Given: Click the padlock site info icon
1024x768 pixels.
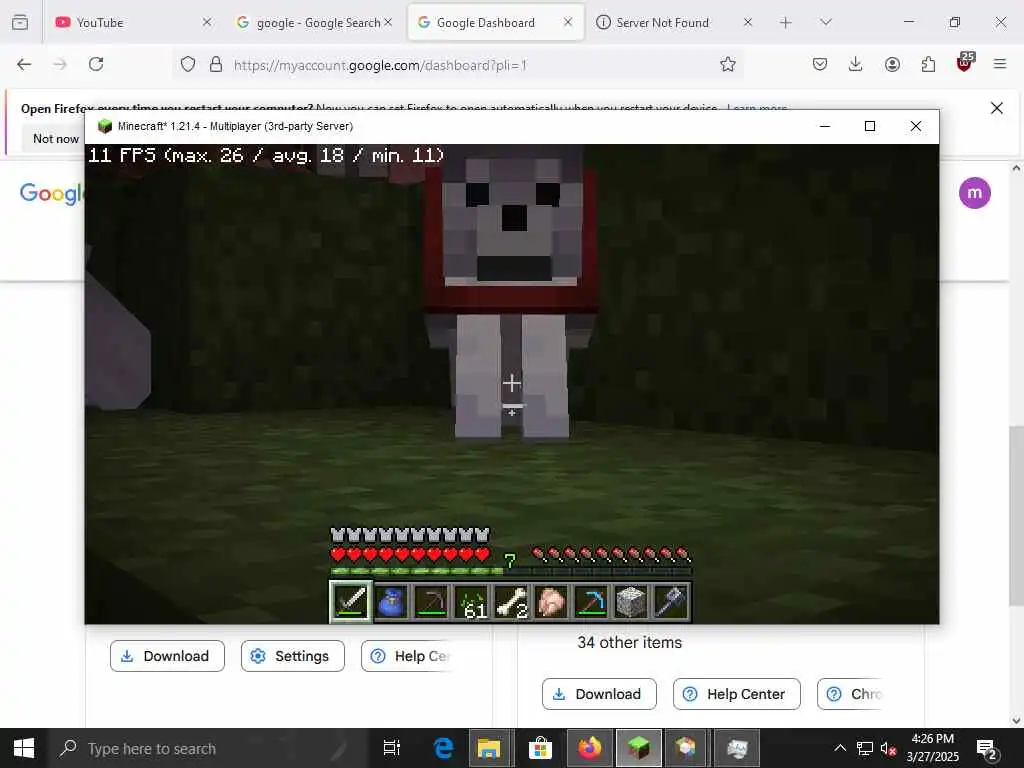Looking at the screenshot, I should click(x=216, y=64).
